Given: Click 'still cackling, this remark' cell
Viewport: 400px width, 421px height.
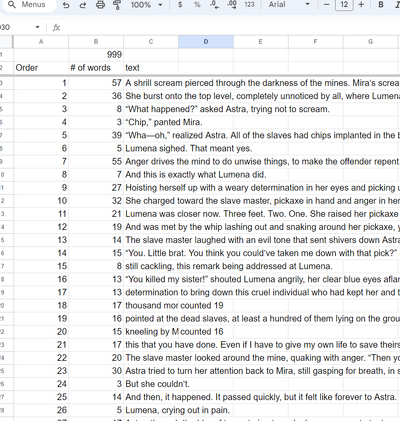Looking at the screenshot, I should pos(229,266).
